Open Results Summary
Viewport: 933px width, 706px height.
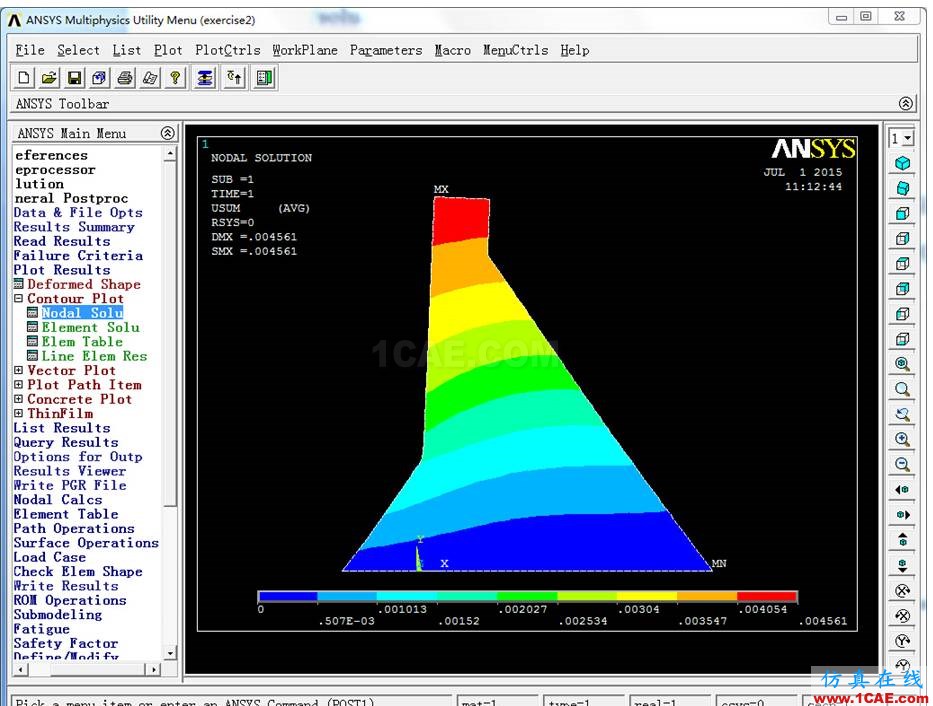[x=74, y=227]
